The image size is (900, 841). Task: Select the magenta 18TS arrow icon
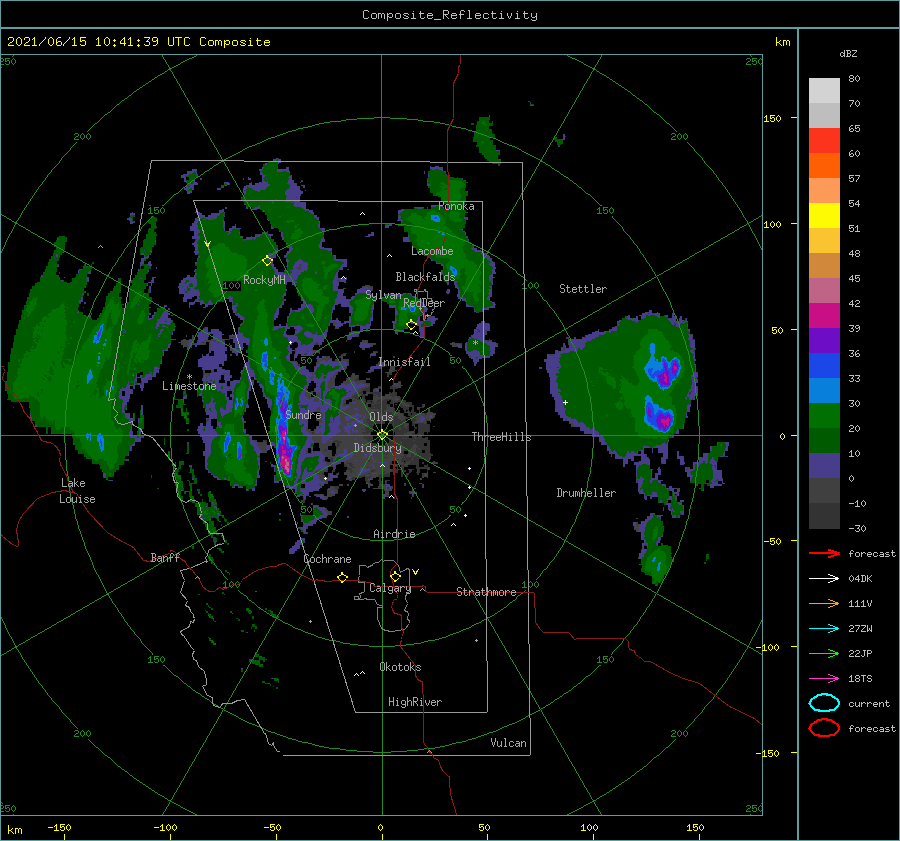pos(824,679)
